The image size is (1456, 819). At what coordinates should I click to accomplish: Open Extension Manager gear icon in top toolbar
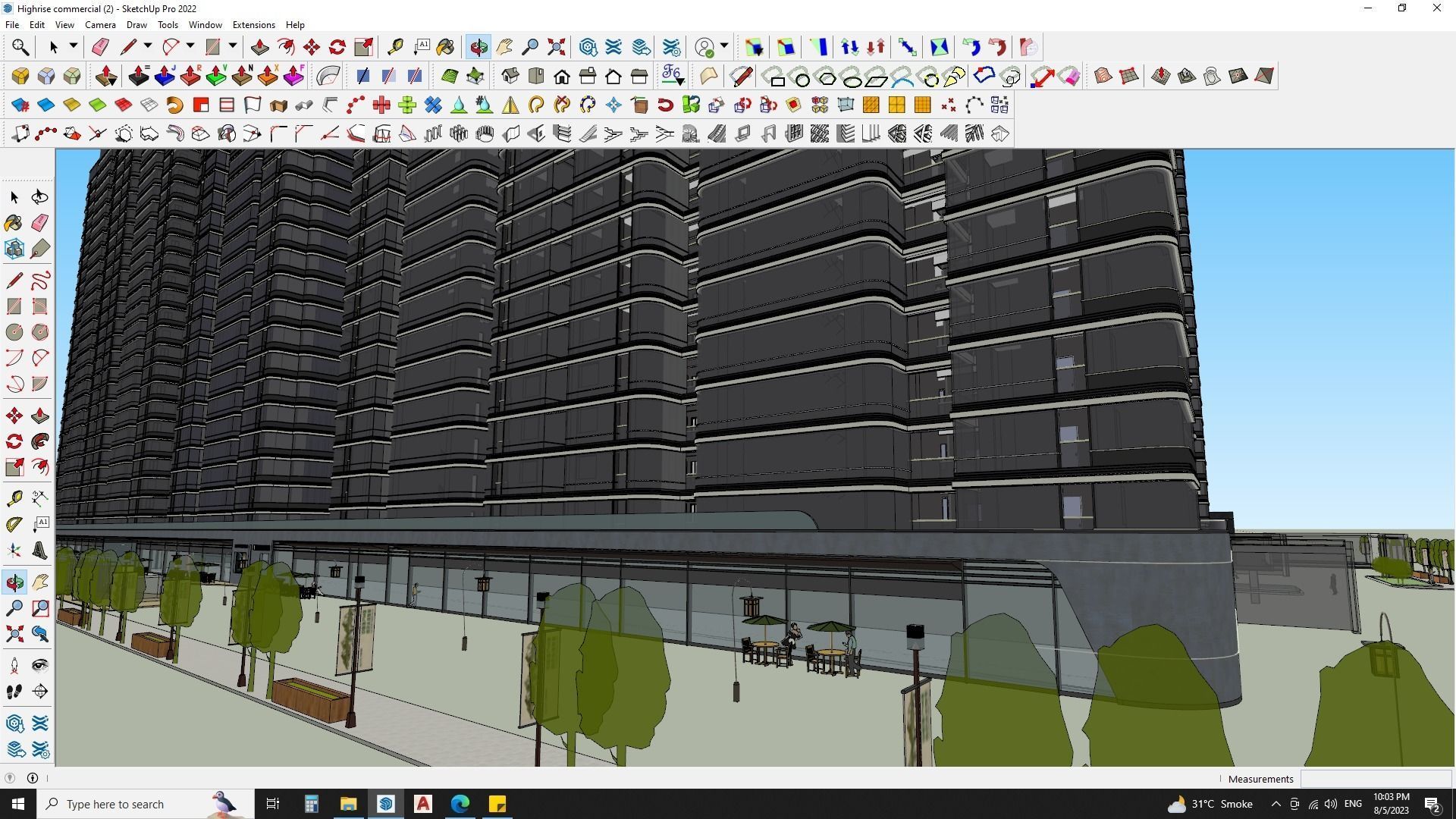pos(671,47)
